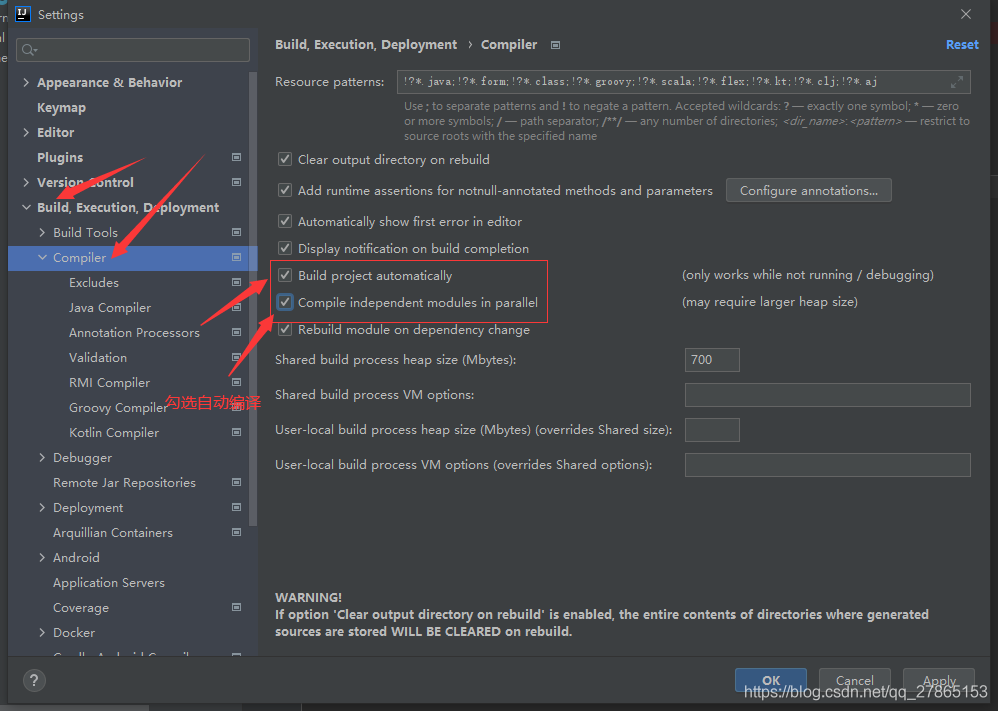This screenshot has width=998, height=711.
Task: Click project-level icon next to Coverage
Action: click(x=236, y=607)
